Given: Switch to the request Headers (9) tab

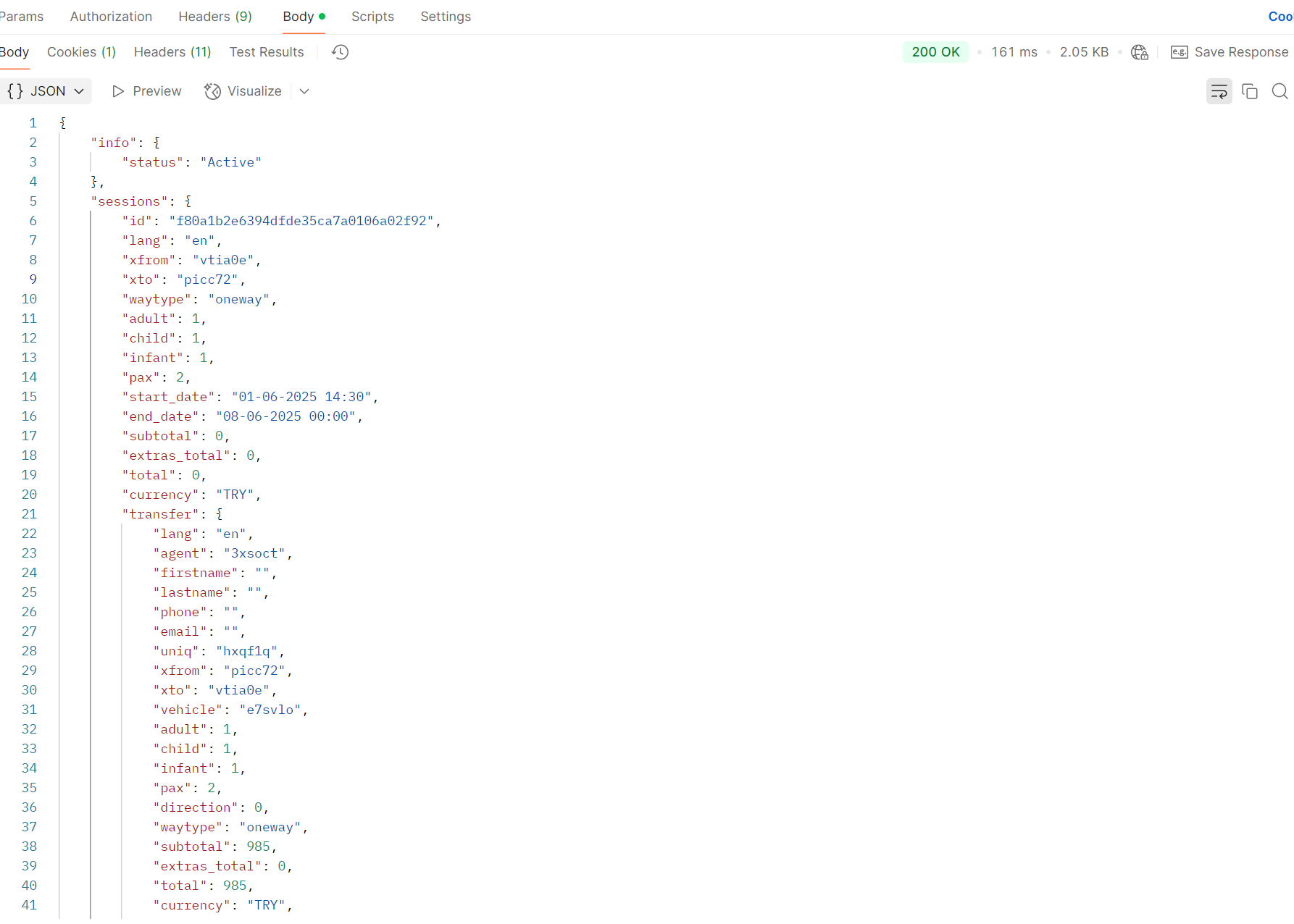Looking at the screenshot, I should [x=215, y=17].
